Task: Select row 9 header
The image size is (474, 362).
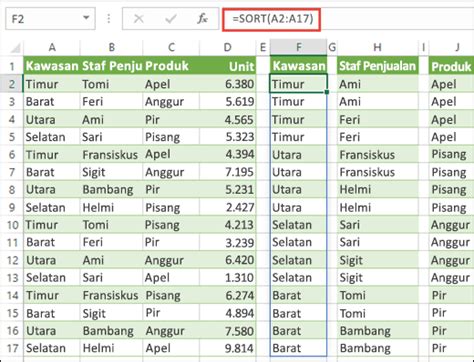Action: tap(12, 207)
